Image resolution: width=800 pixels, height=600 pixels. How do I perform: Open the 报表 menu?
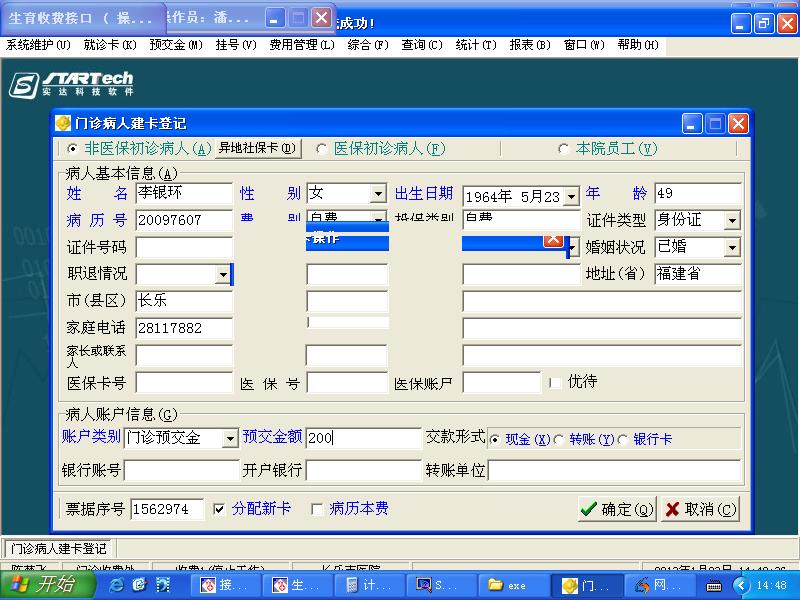[530, 45]
